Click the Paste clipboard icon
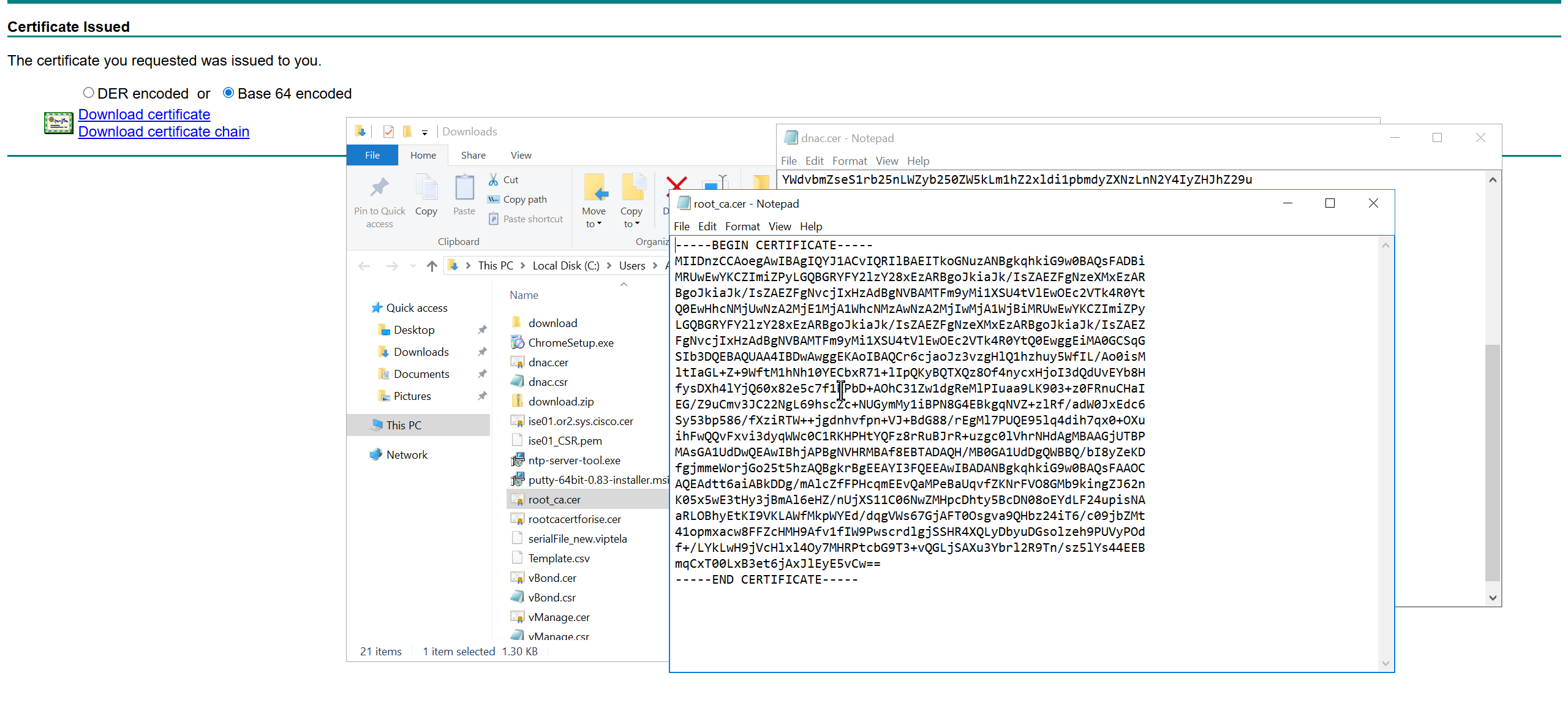The width and height of the screenshot is (1568, 719). tap(464, 188)
